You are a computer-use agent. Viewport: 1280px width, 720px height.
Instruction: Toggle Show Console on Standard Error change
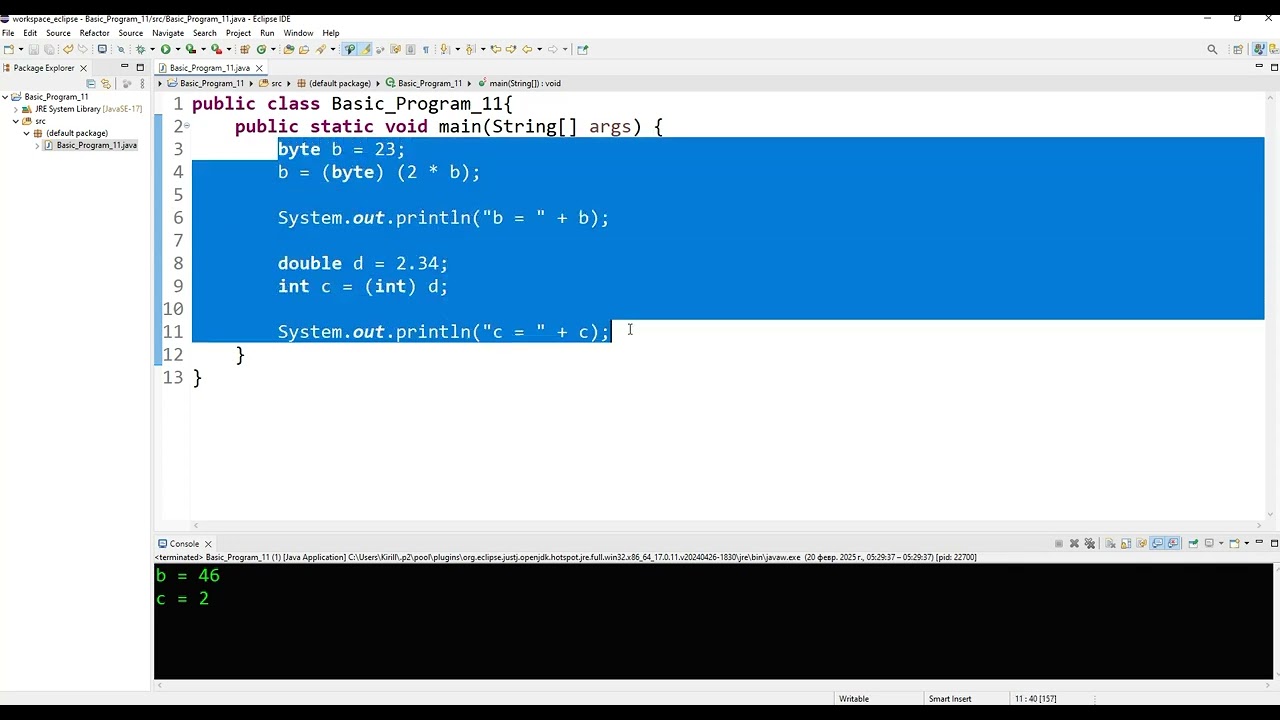[1172, 543]
